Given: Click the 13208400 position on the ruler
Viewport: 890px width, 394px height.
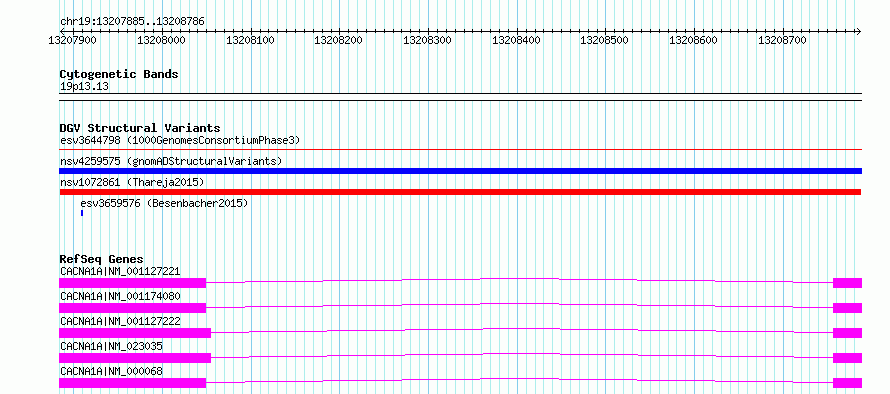Looking at the screenshot, I should 517,40.
